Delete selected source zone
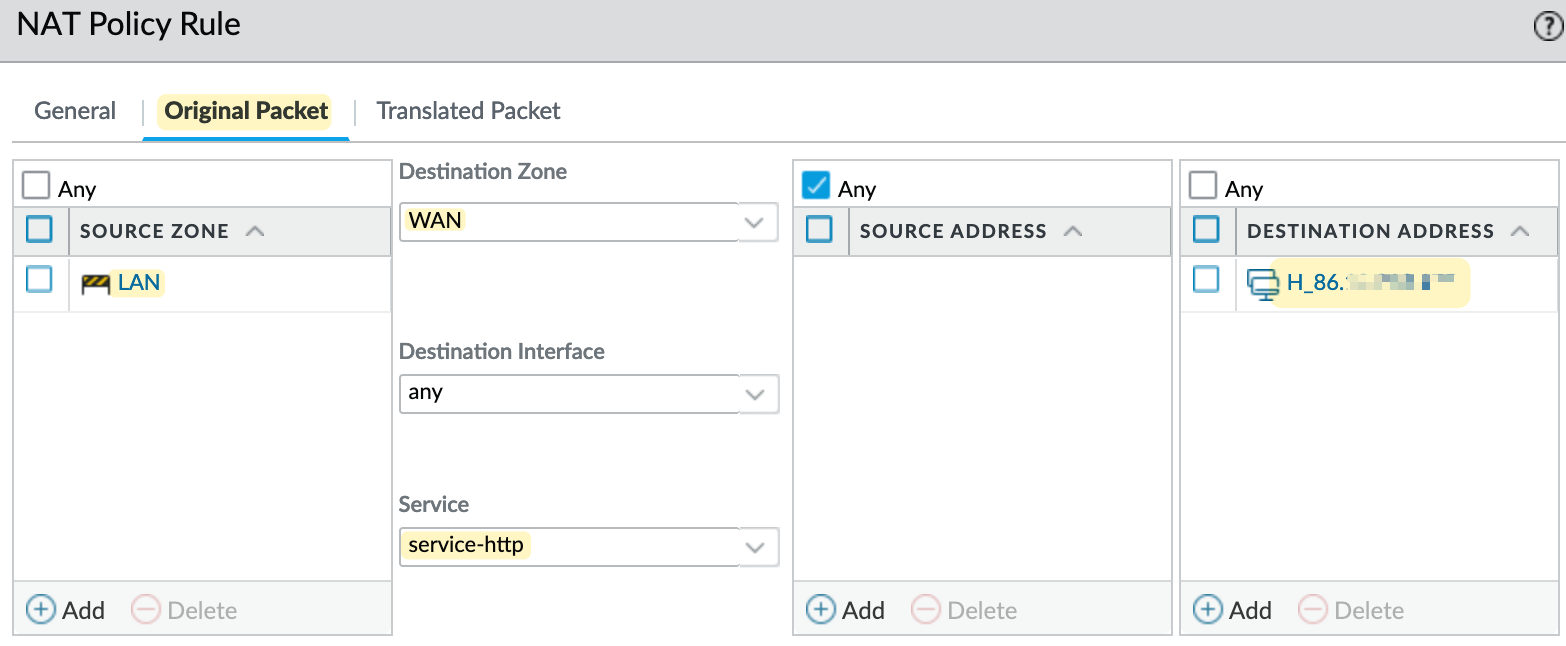Screen dimensions: 1566x646 pyautogui.click(x=184, y=610)
